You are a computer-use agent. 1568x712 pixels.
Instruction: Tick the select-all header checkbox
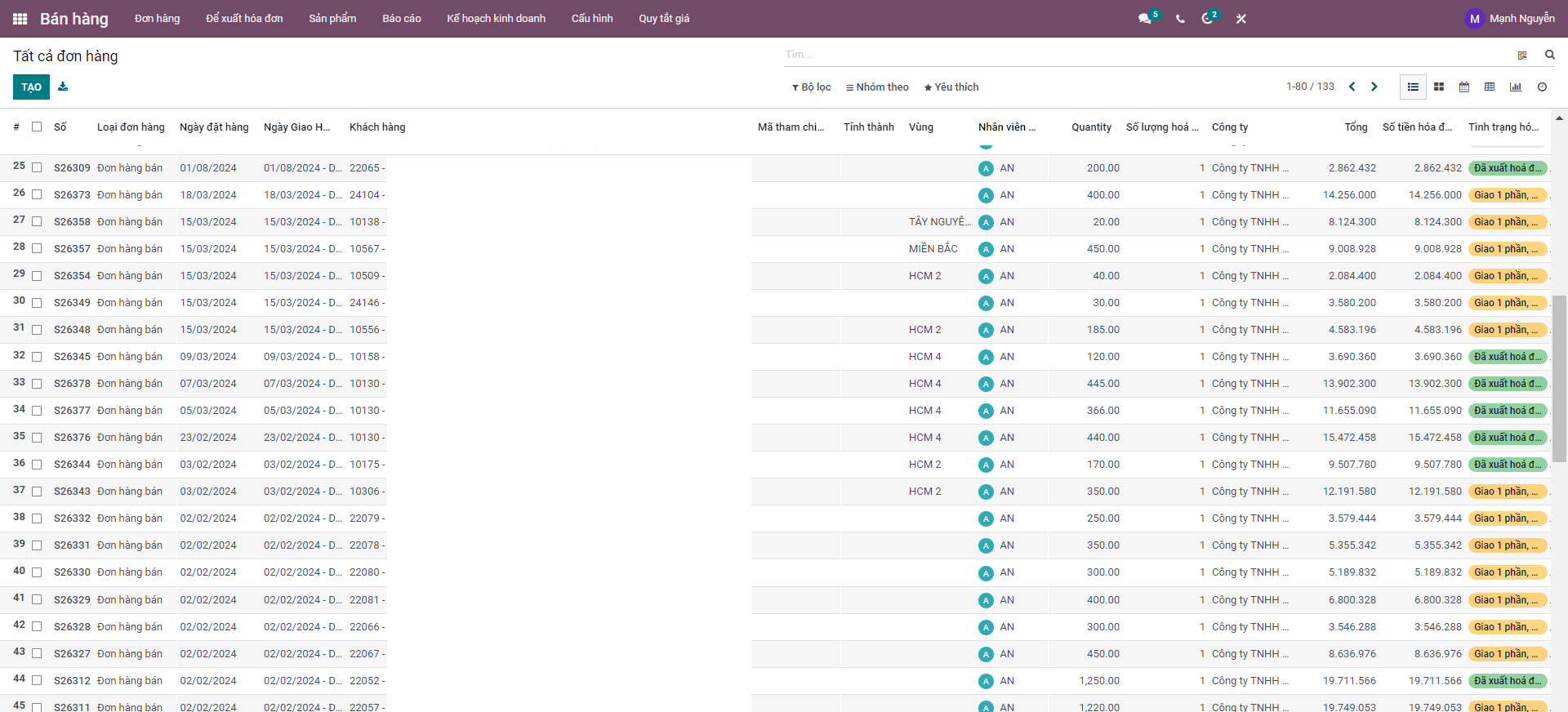(x=37, y=127)
